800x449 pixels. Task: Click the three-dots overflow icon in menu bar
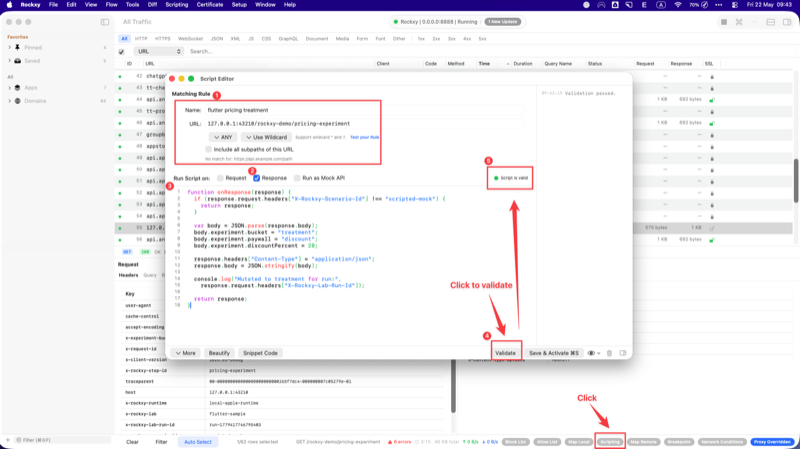(718, 5)
